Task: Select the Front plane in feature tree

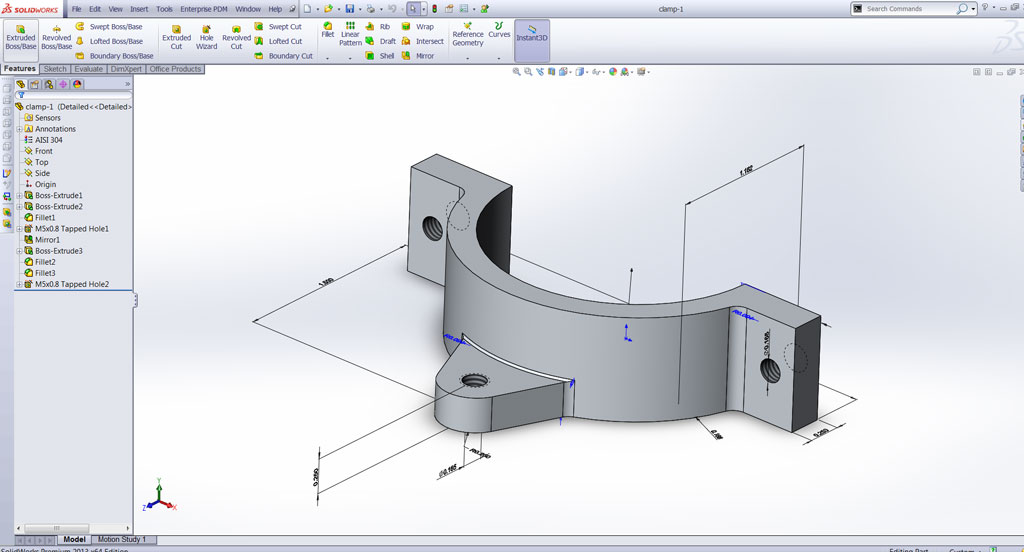Action: (43, 151)
